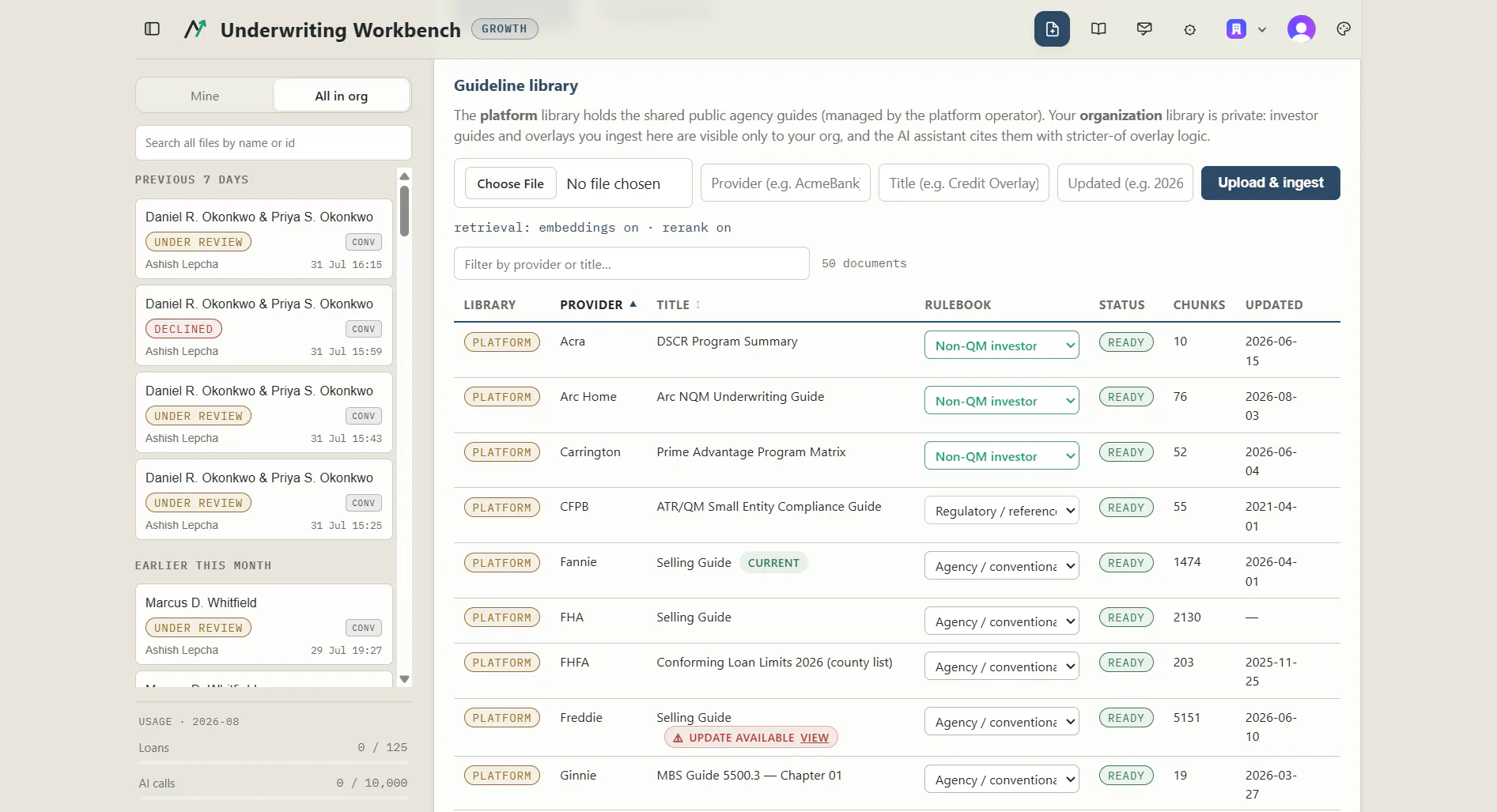The height and width of the screenshot is (812, 1497).
Task: Switch to the Mine tab
Action: click(205, 96)
